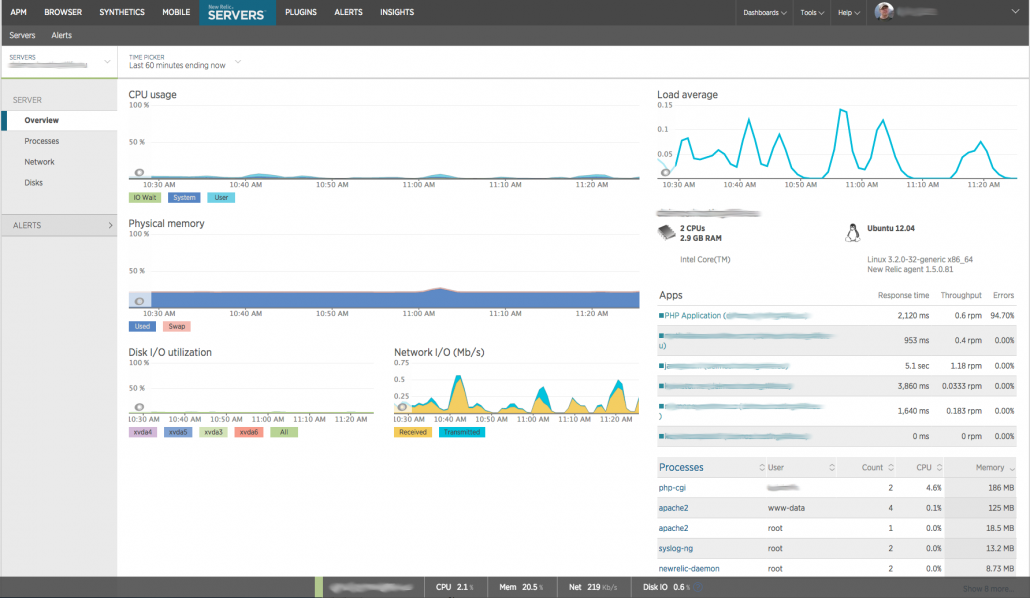Open the Help dropdown
Image resolution: width=1030 pixels, height=598 pixels.
point(849,12)
